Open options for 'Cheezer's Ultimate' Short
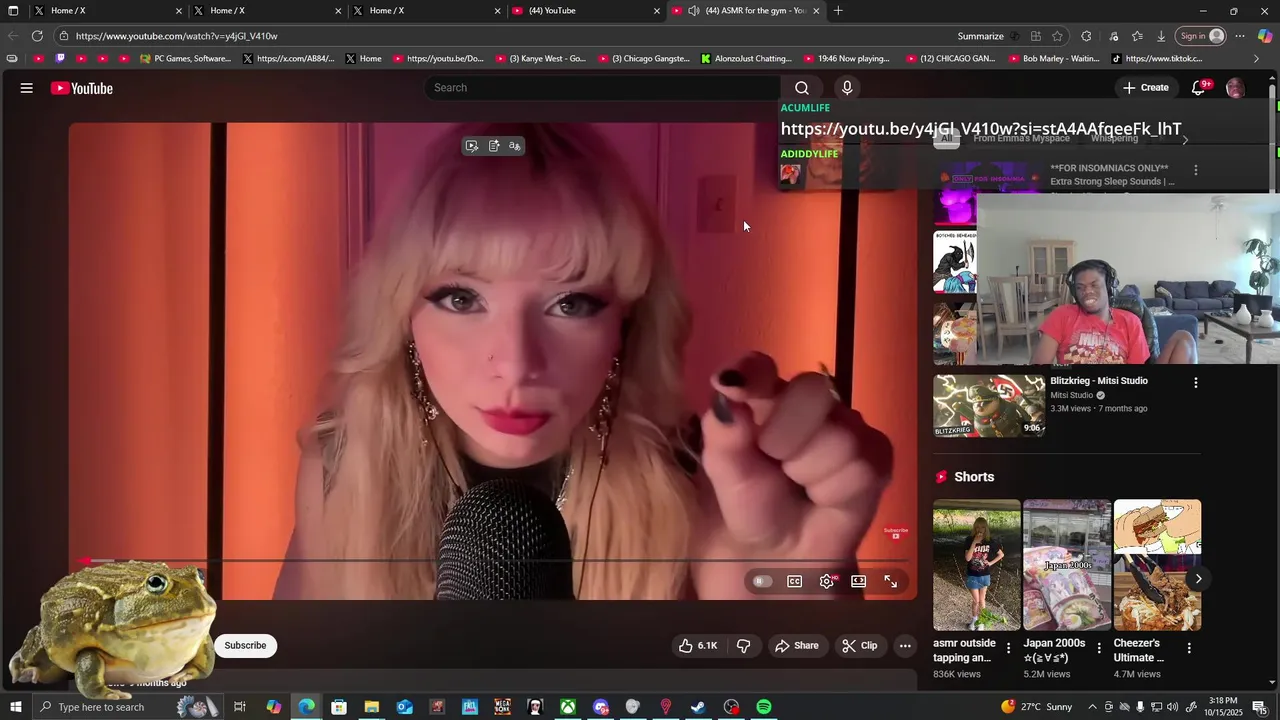Viewport: 1280px width, 720px height. (x=1189, y=649)
